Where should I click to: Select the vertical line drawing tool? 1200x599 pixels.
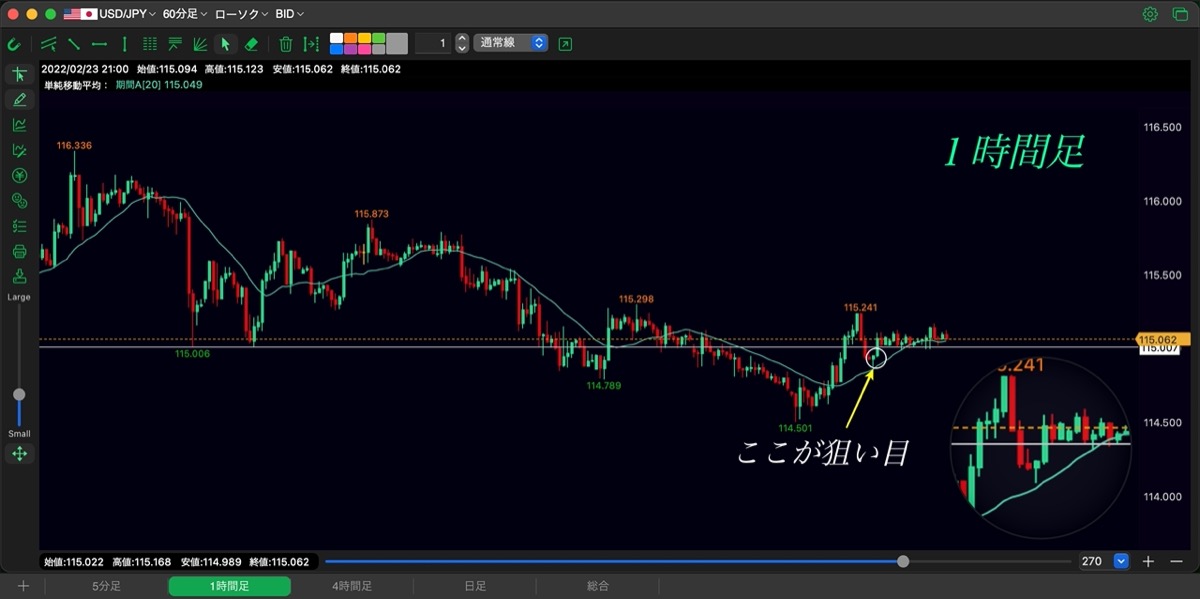(x=124, y=44)
